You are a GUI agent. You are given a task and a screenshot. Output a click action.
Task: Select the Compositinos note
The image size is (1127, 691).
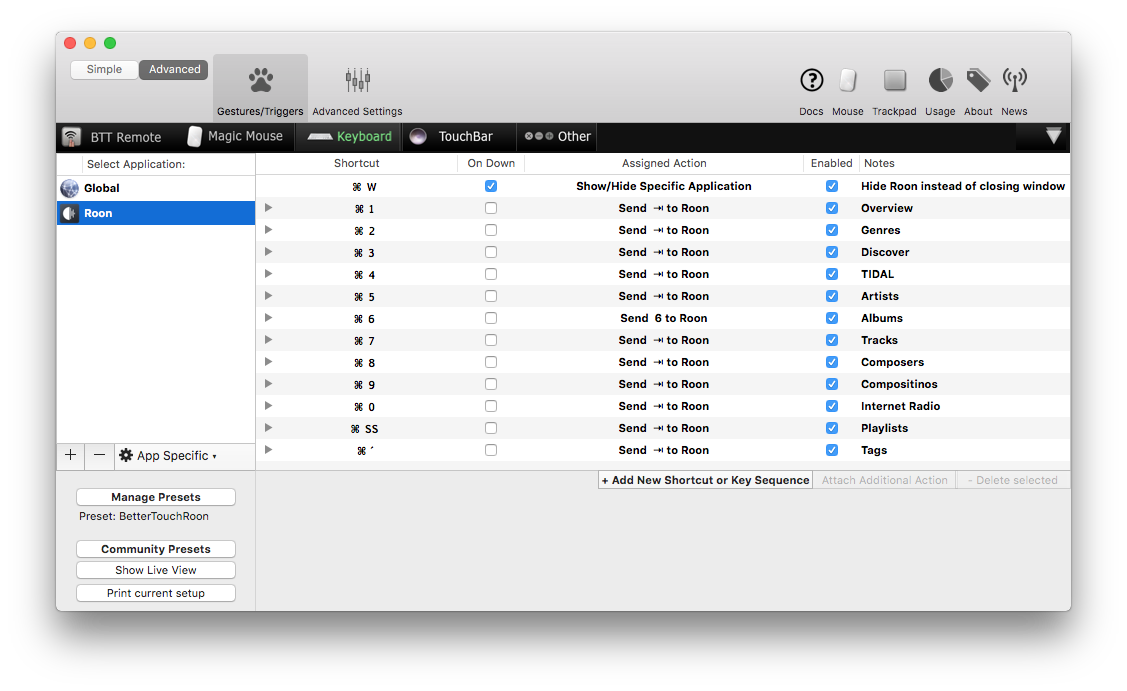[x=899, y=384]
